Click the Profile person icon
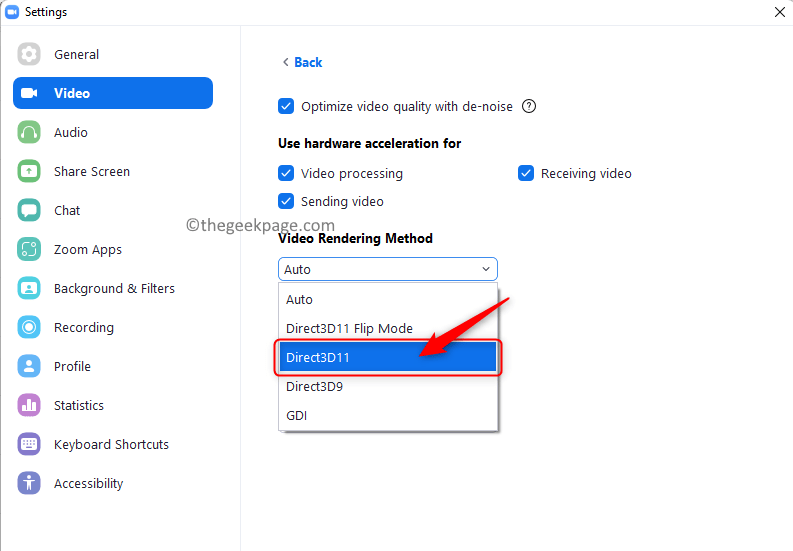The image size is (793, 551). 29,366
